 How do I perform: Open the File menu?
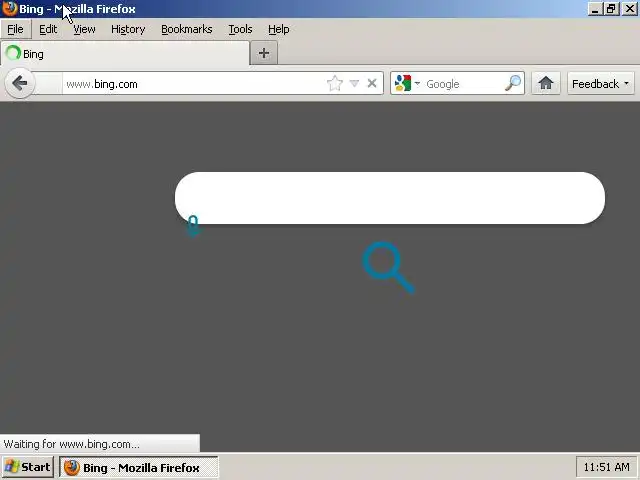pyautogui.click(x=16, y=29)
